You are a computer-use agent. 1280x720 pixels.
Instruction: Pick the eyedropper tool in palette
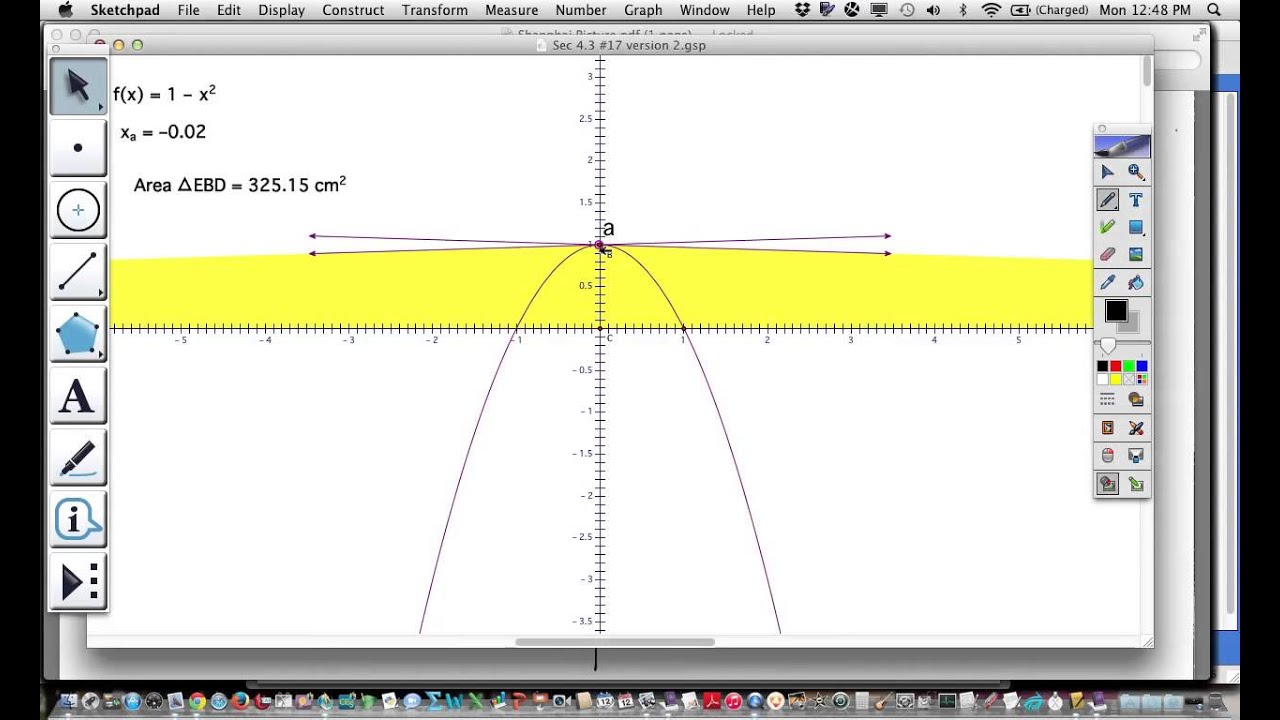point(1108,283)
